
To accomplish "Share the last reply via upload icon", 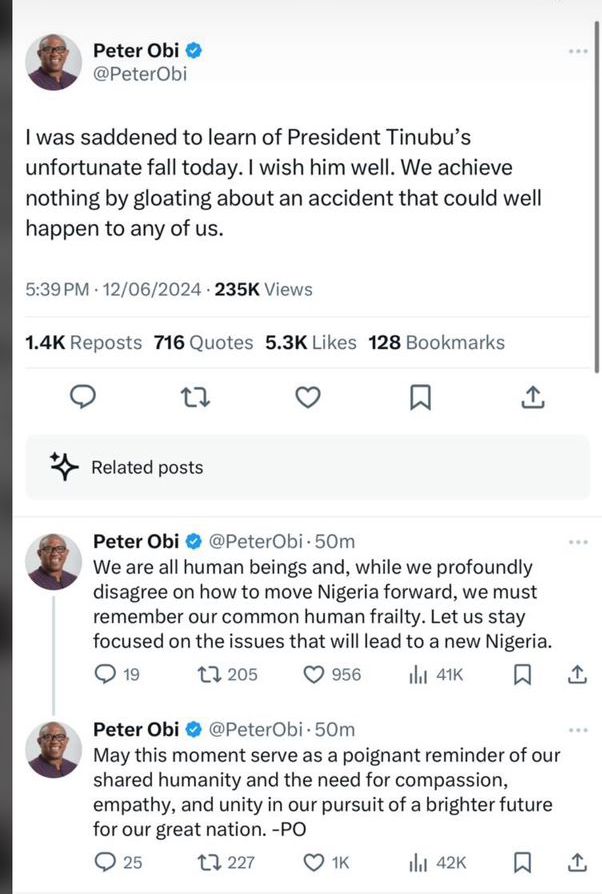I will [x=577, y=863].
